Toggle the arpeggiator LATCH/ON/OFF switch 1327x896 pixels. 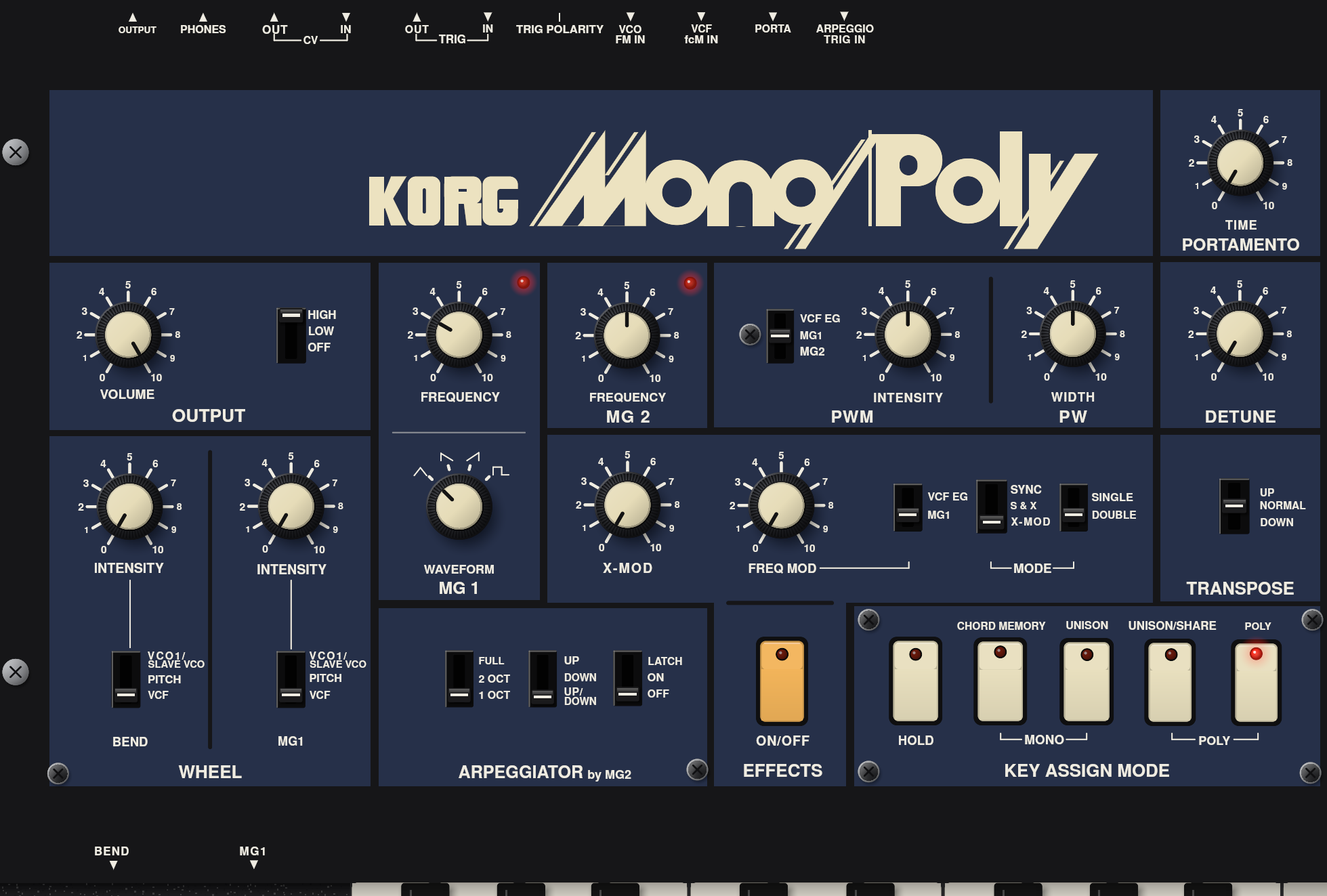[628, 678]
